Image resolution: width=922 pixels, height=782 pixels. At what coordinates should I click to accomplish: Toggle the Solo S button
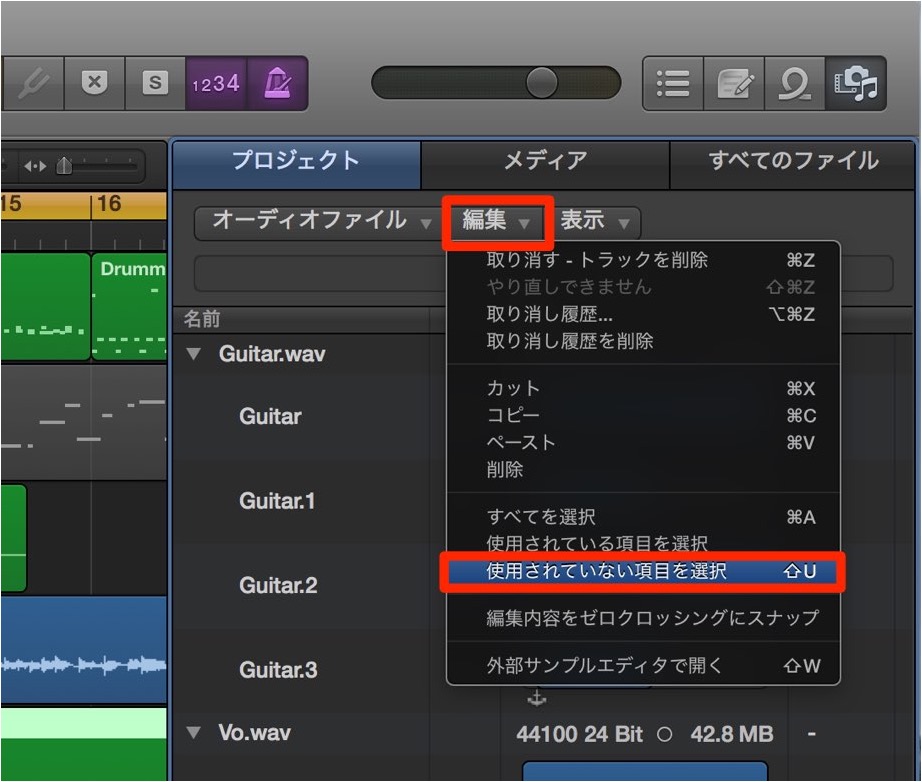[x=155, y=83]
